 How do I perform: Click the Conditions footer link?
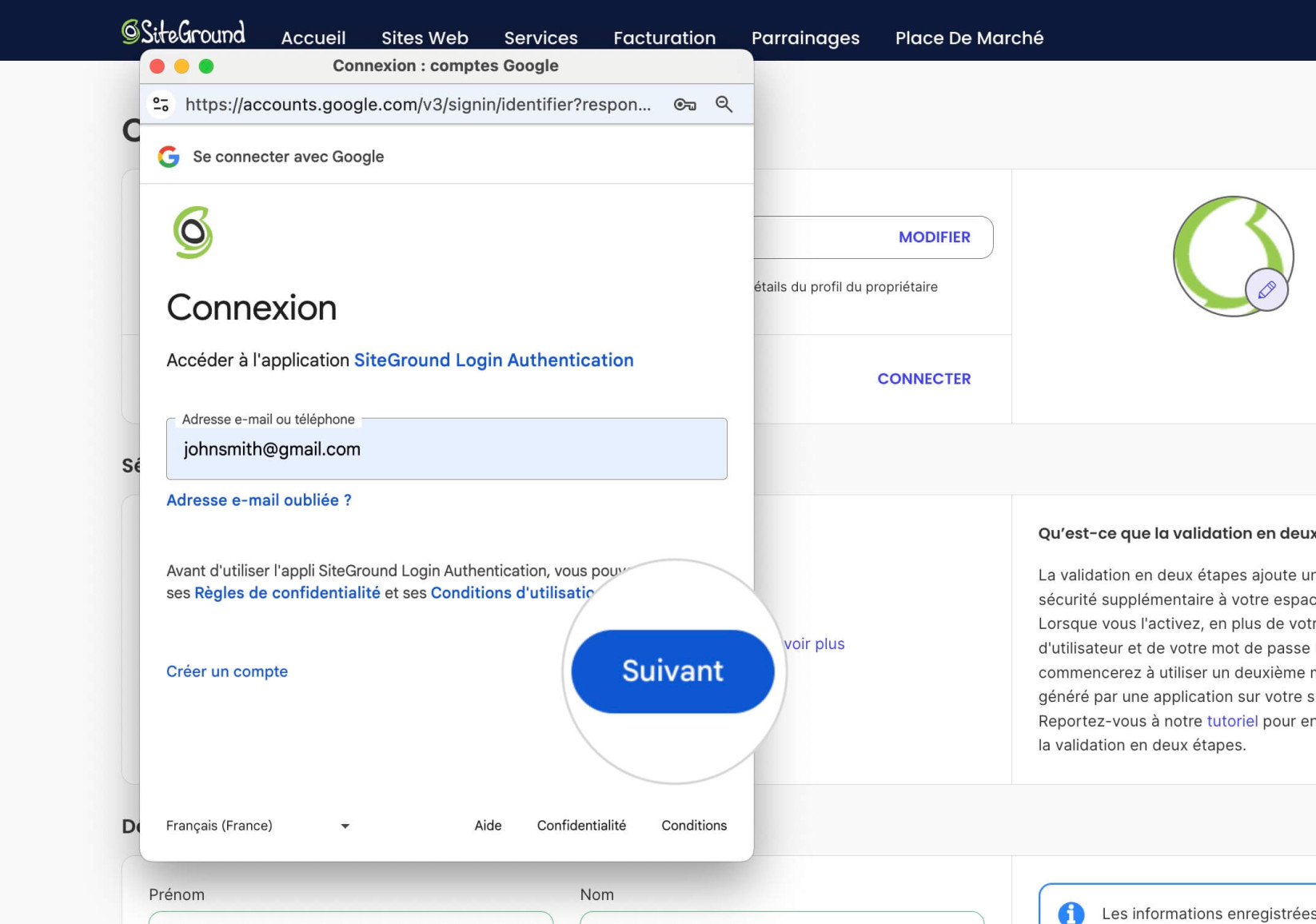coord(694,826)
